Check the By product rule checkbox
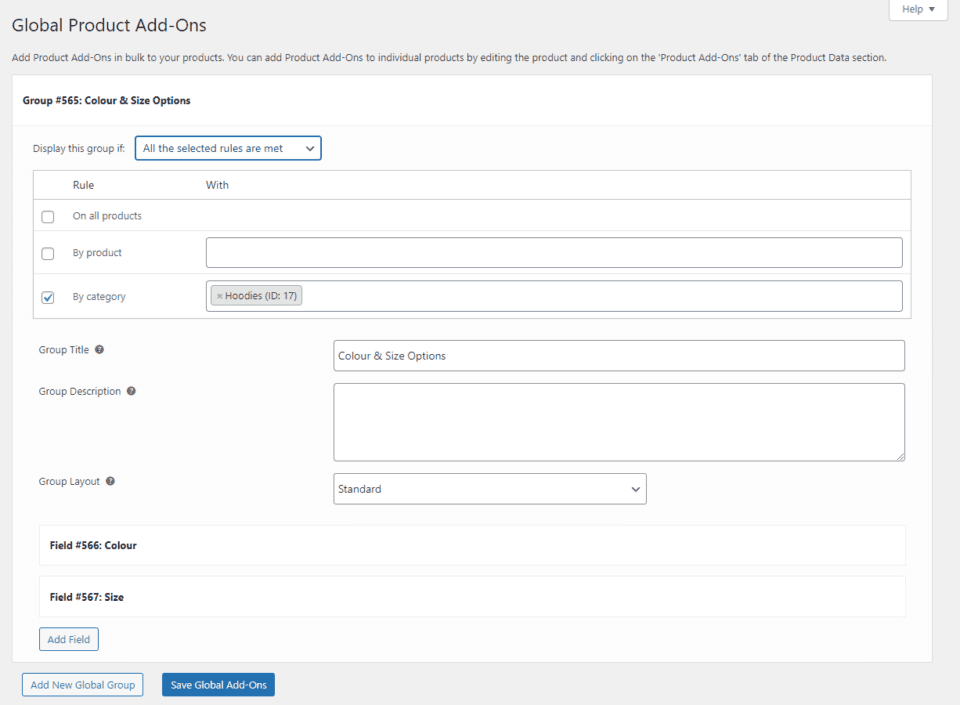Viewport: 960px width, 705px height. pyautogui.click(x=47, y=253)
